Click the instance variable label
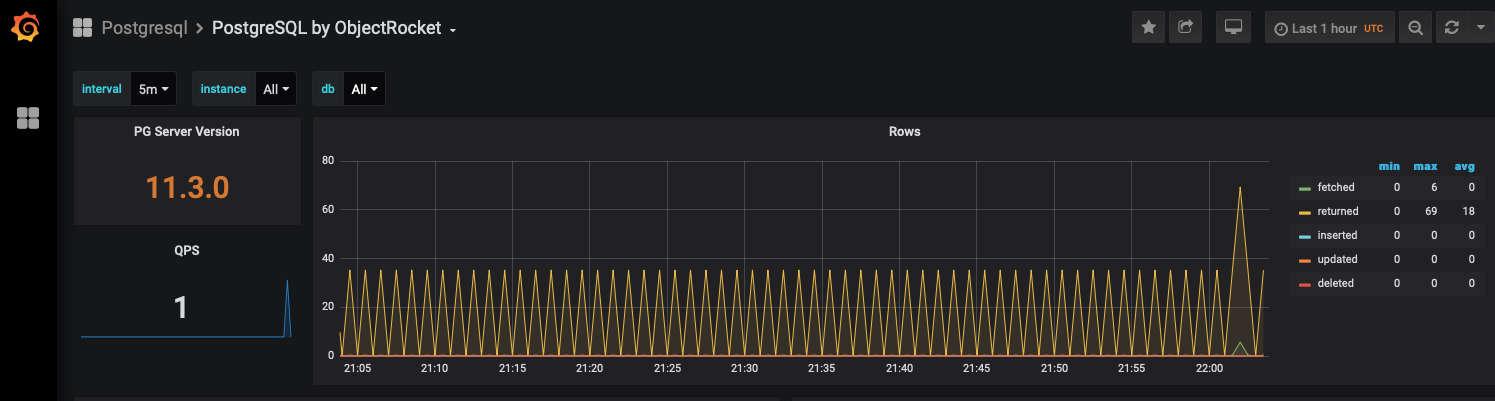This screenshot has height=401, width=1495. tap(223, 89)
